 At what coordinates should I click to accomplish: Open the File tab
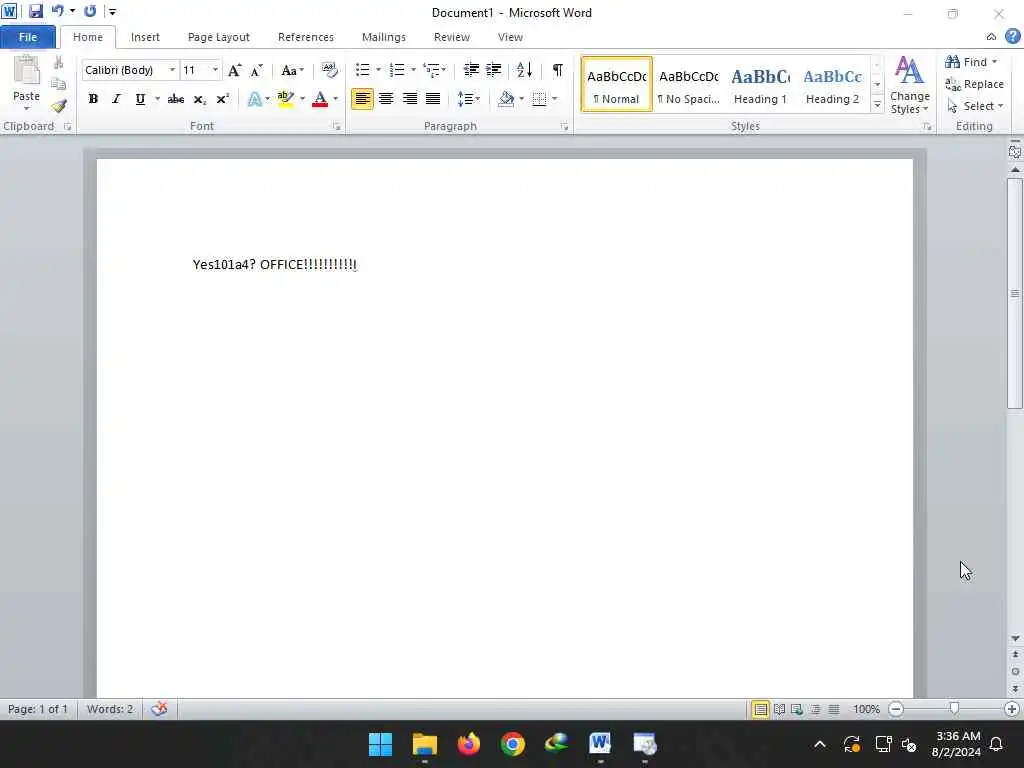pos(27,37)
